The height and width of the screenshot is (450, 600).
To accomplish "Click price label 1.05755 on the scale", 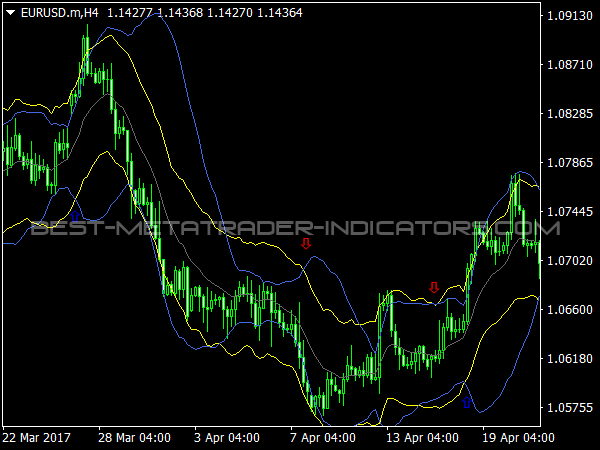I will tap(570, 408).
